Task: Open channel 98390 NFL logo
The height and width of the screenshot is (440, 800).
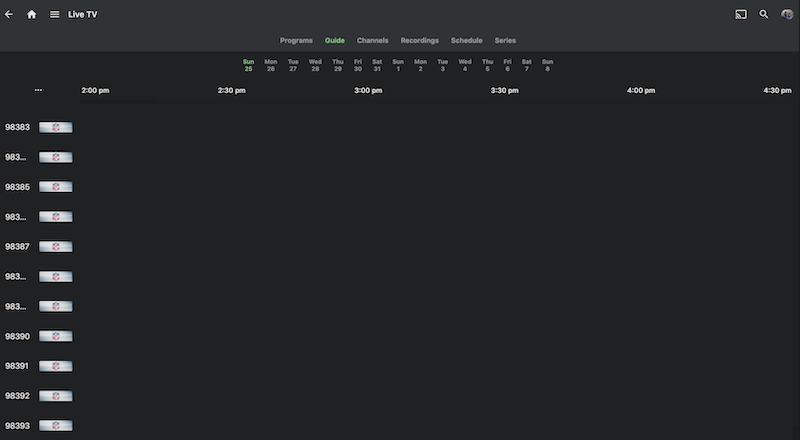Action: [56, 336]
